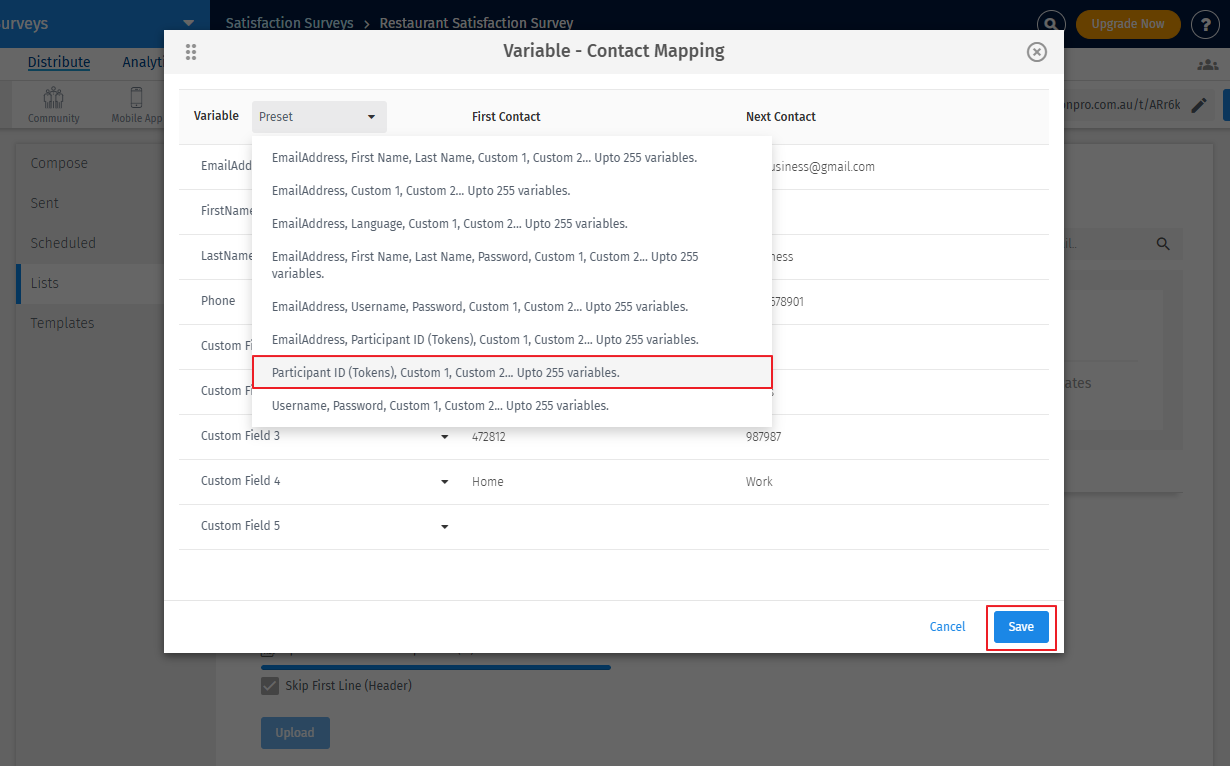This screenshot has width=1230, height=766.
Task: Open Scheduled in the left sidebar
Action: coord(63,243)
